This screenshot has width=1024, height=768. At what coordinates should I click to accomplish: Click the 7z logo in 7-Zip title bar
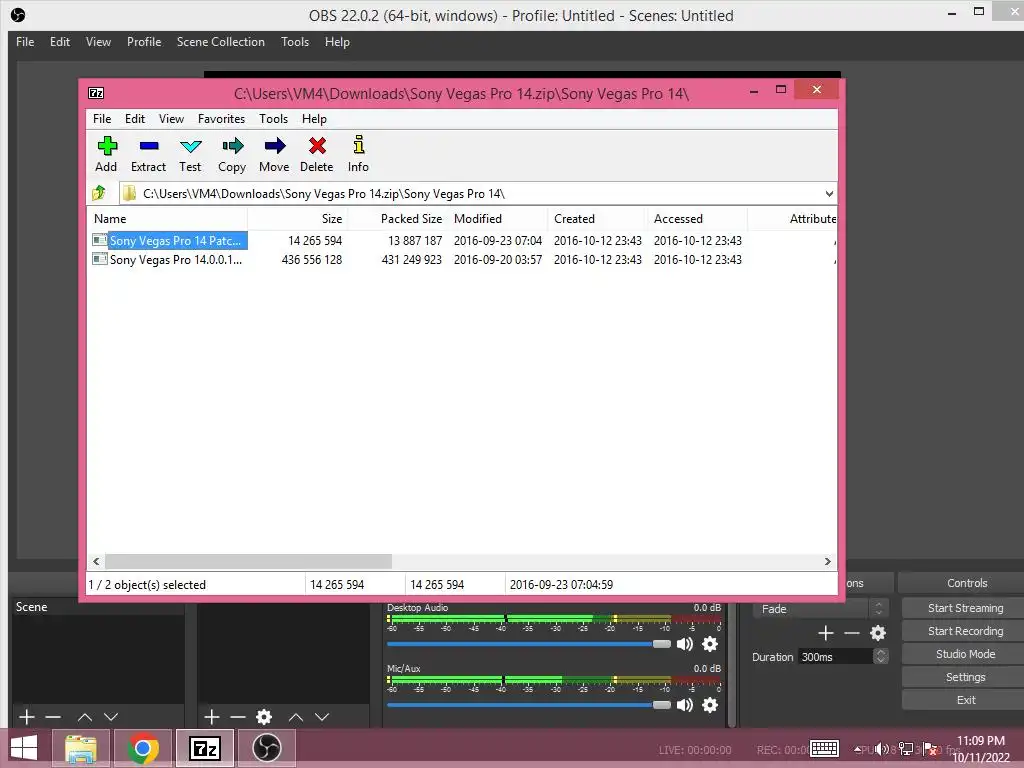pos(96,93)
